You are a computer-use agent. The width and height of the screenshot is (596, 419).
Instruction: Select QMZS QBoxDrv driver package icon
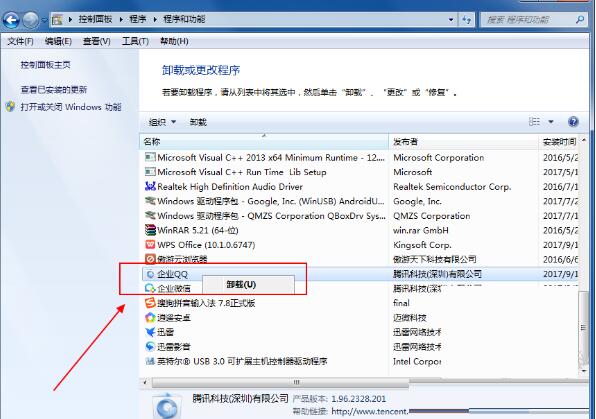150,216
